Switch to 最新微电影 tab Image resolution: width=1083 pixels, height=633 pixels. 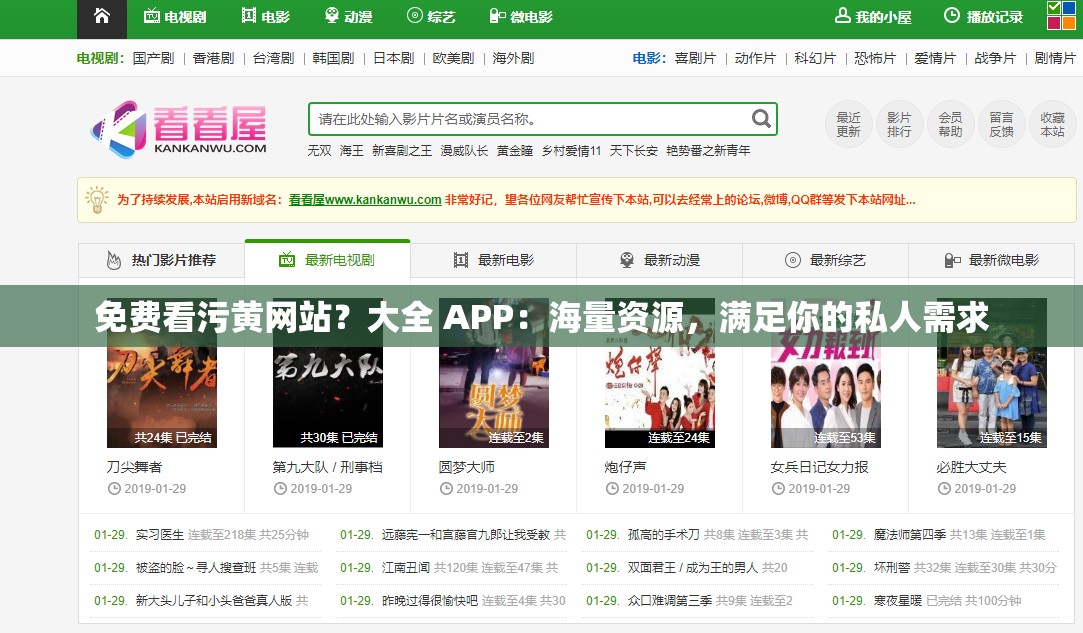pos(991,260)
